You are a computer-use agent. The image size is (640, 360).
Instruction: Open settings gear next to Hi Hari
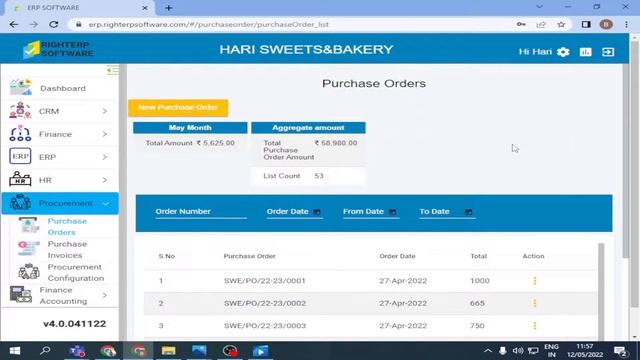point(563,52)
